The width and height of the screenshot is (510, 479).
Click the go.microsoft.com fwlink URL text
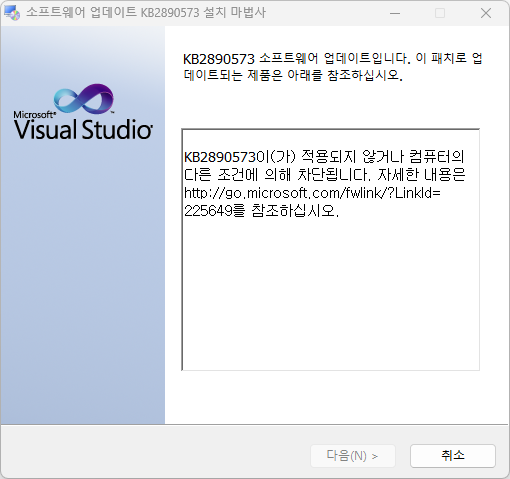(312, 193)
